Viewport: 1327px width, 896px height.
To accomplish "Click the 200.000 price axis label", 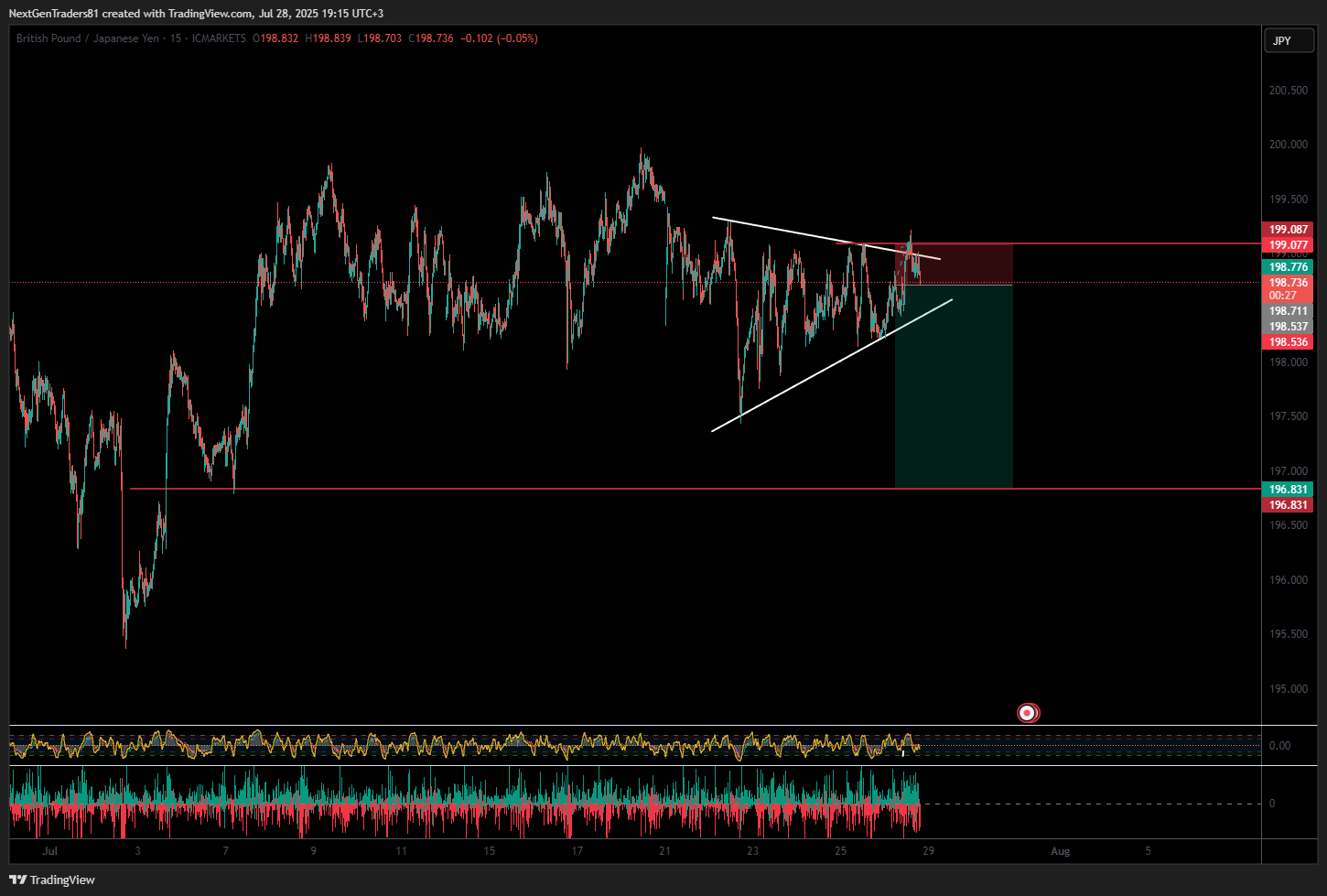I will click(1288, 145).
